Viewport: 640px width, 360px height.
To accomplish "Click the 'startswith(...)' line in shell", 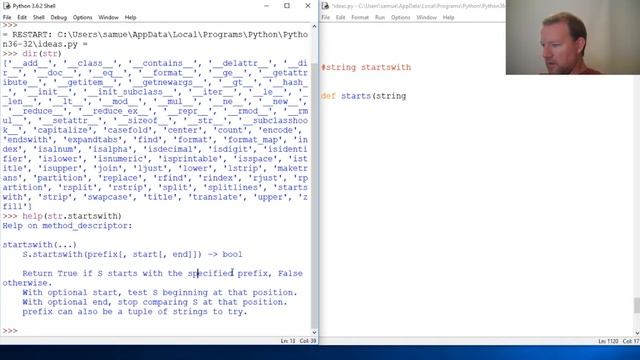I will coord(40,245).
